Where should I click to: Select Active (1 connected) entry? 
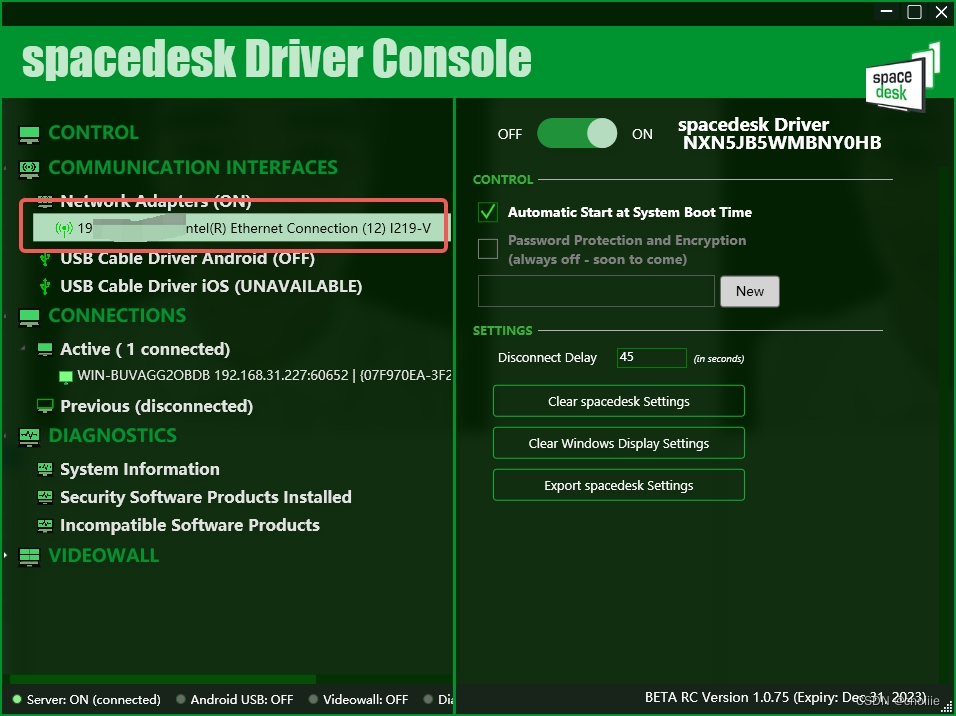pos(145,349)
